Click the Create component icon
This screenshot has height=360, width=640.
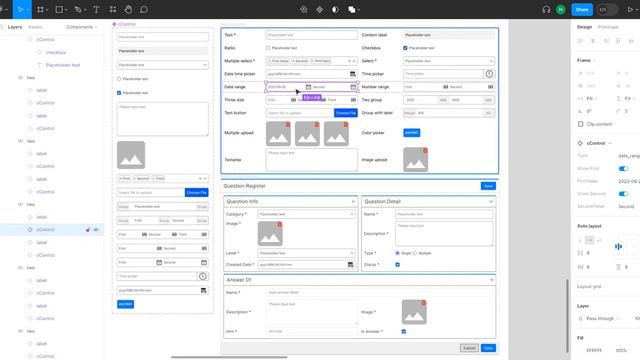[x=320, y=9]
